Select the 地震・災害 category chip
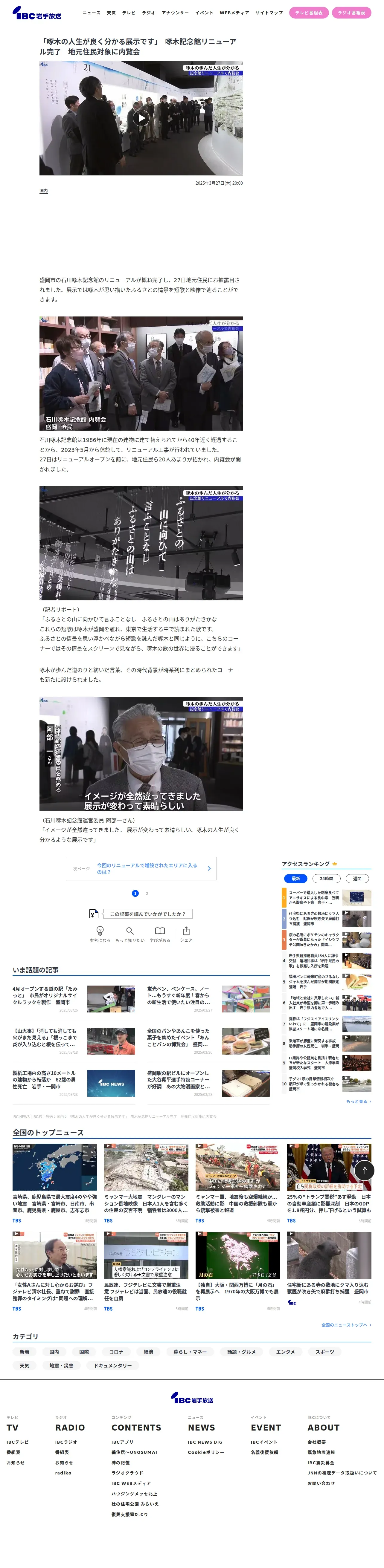The width and height of the screenshot is (384, 1568). 62,1366
